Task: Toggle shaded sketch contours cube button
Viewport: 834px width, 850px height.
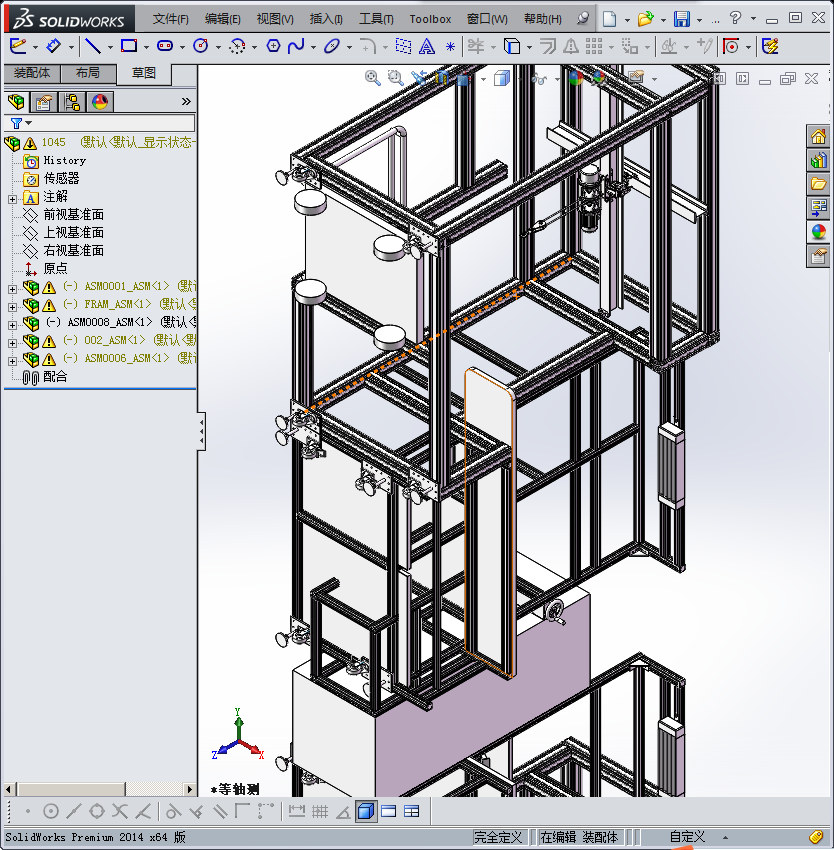Action: tap(366, 811)
